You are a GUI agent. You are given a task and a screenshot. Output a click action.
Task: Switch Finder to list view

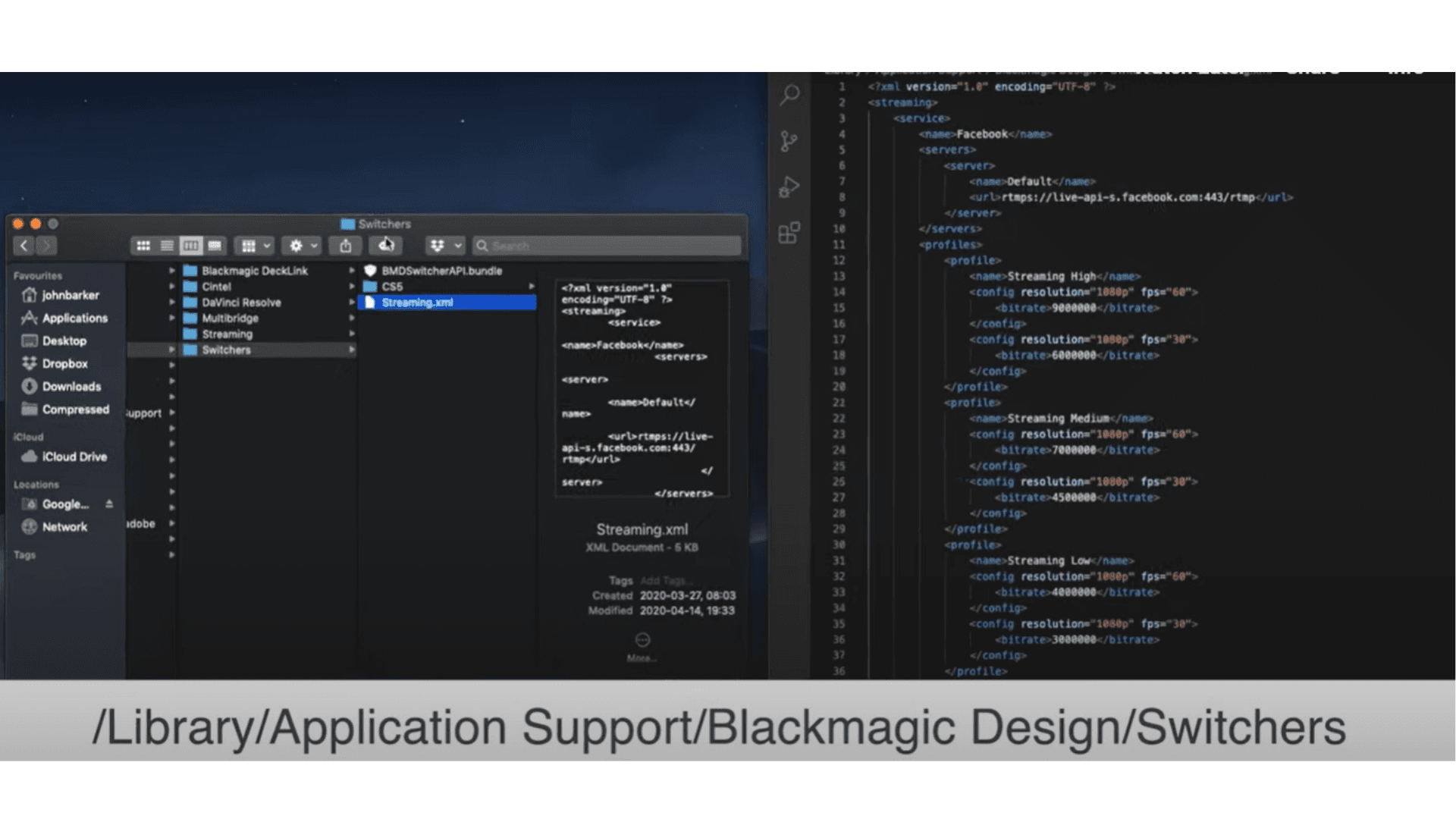pyautogui.click(x=167, y=246)
